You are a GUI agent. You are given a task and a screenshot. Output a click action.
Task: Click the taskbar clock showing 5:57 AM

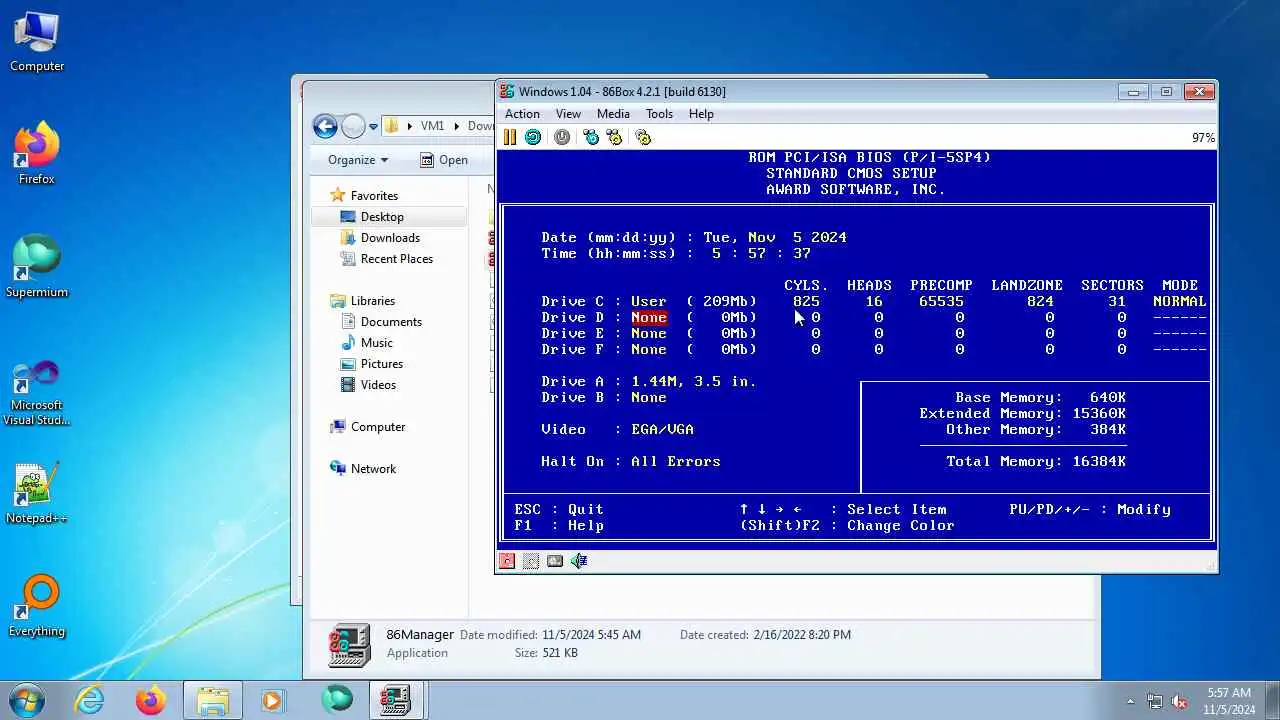click(x=1229, y=701)
